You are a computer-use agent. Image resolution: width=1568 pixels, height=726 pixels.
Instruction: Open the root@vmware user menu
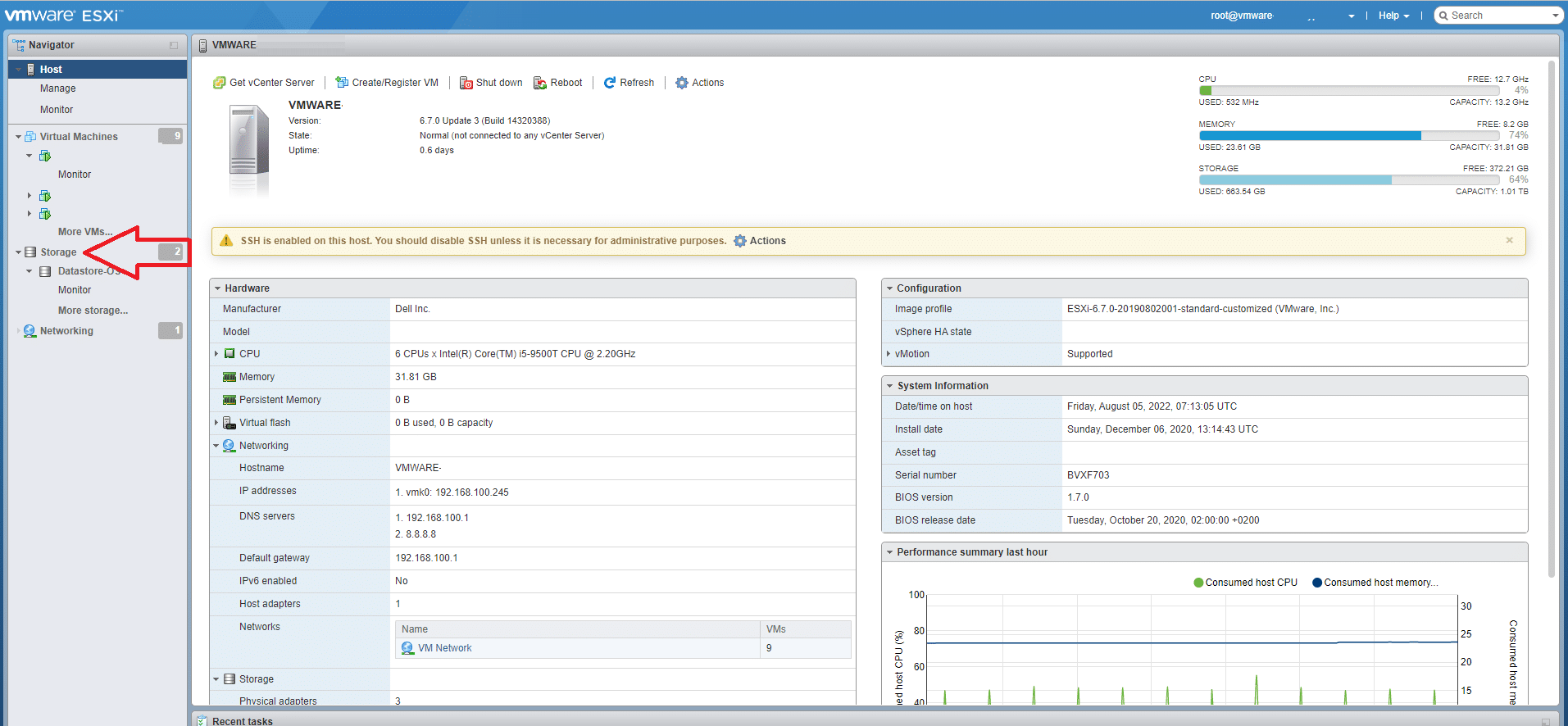click(x=1283, y=16)
